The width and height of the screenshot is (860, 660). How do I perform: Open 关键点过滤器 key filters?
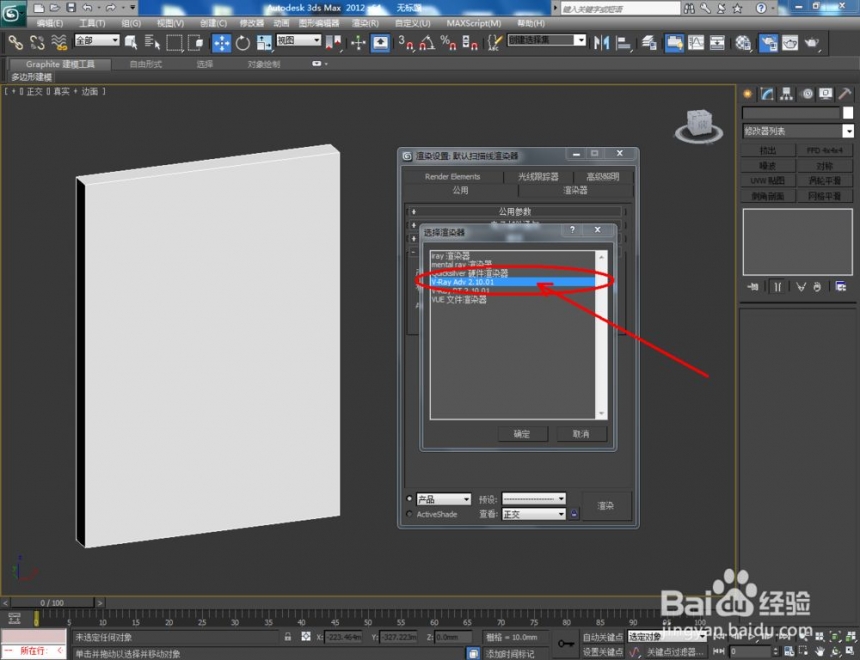pyautogui.click(x=675, y=652)
